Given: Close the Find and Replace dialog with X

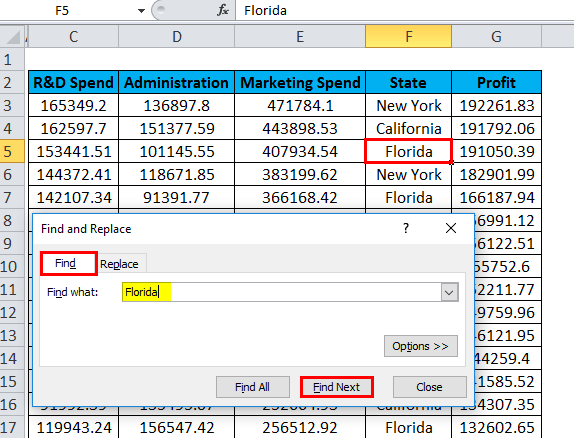Looking at the screenshot, I should coord(451,228).
